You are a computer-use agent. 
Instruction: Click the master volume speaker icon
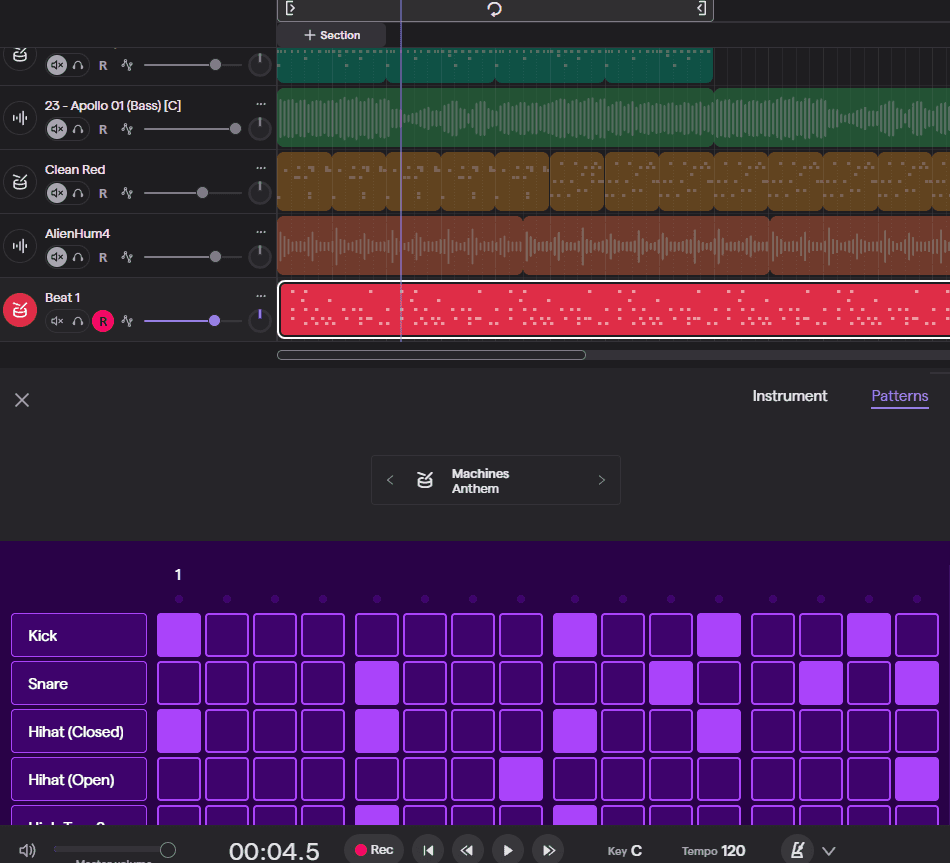coord(27,850)
